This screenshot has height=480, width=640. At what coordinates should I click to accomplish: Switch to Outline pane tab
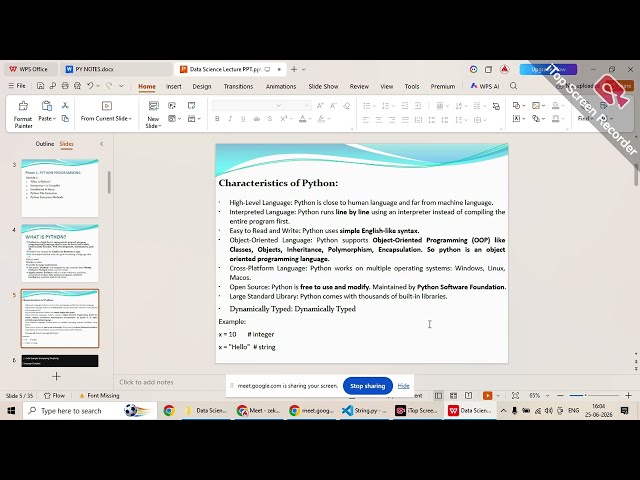click(x=44, y=144)
